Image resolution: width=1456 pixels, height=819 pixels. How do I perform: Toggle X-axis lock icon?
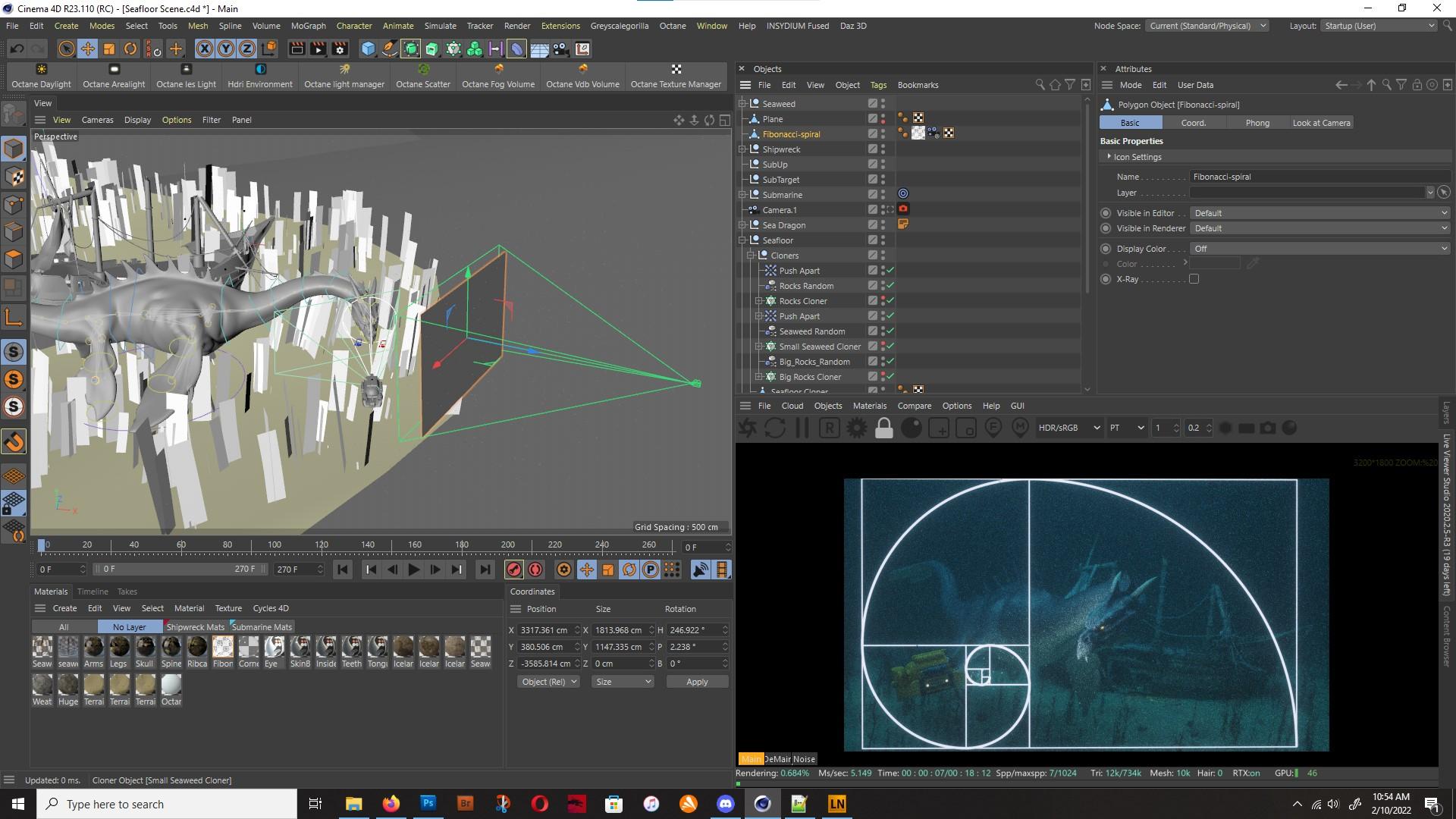click(204, 49)
